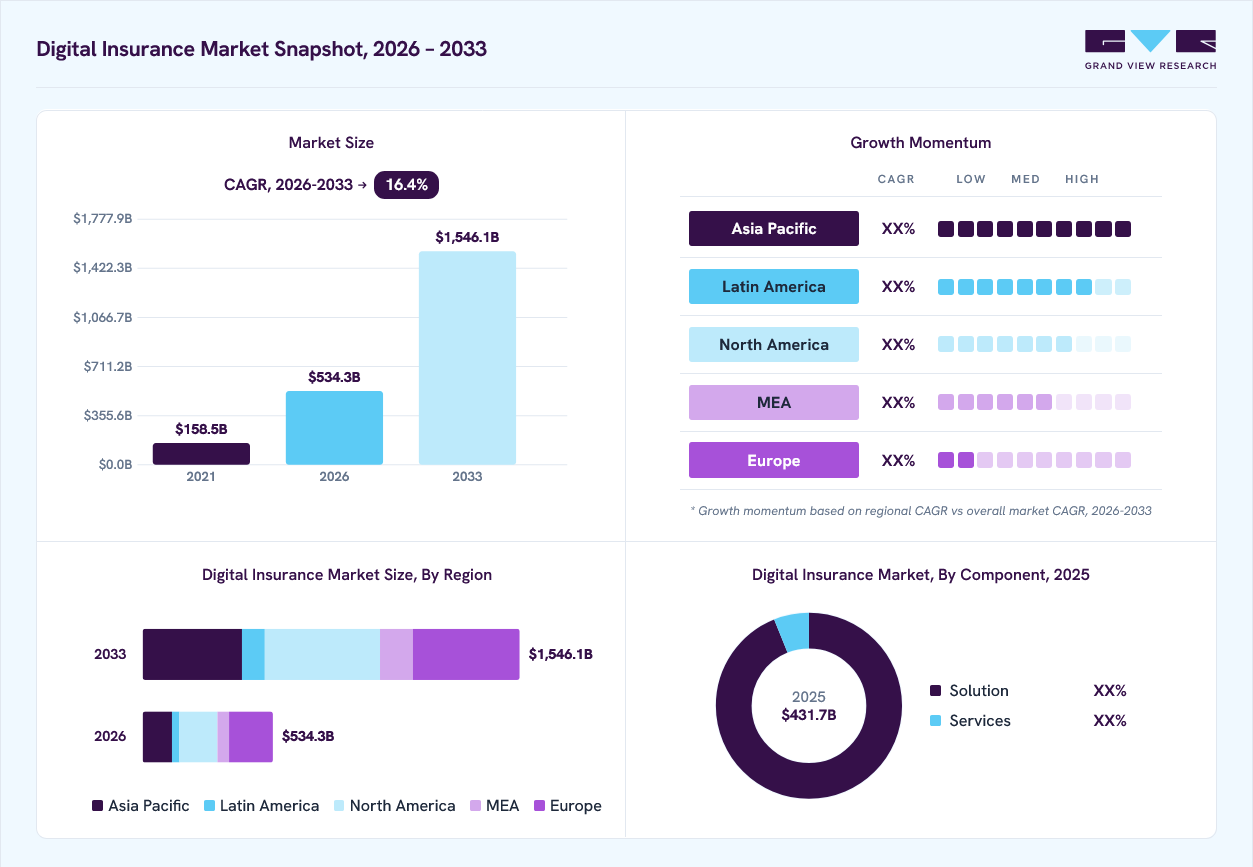Image resolution: width=1253 pixels, height=867 pixels.
Task: Click the Asia Pacific XX% CAGR value
Action: pos(898,228)
